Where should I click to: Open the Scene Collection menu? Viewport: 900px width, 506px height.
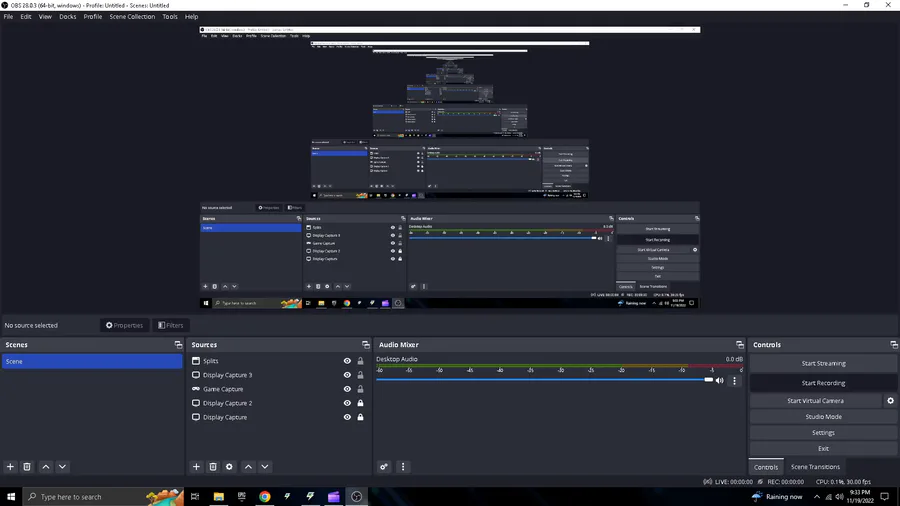pos(132,17)
